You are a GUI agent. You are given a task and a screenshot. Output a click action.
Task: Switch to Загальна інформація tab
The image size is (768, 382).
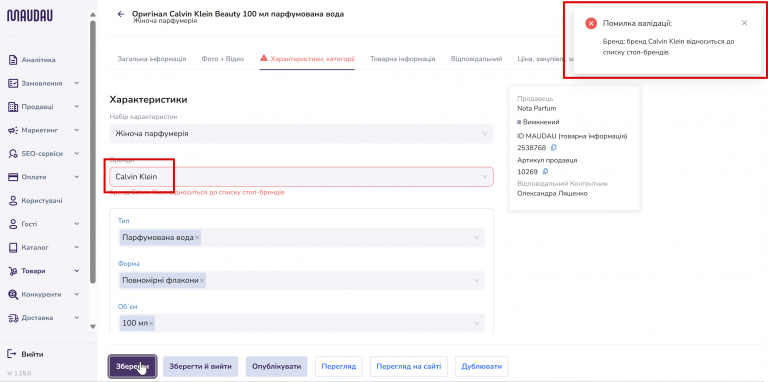click(152, 59)
